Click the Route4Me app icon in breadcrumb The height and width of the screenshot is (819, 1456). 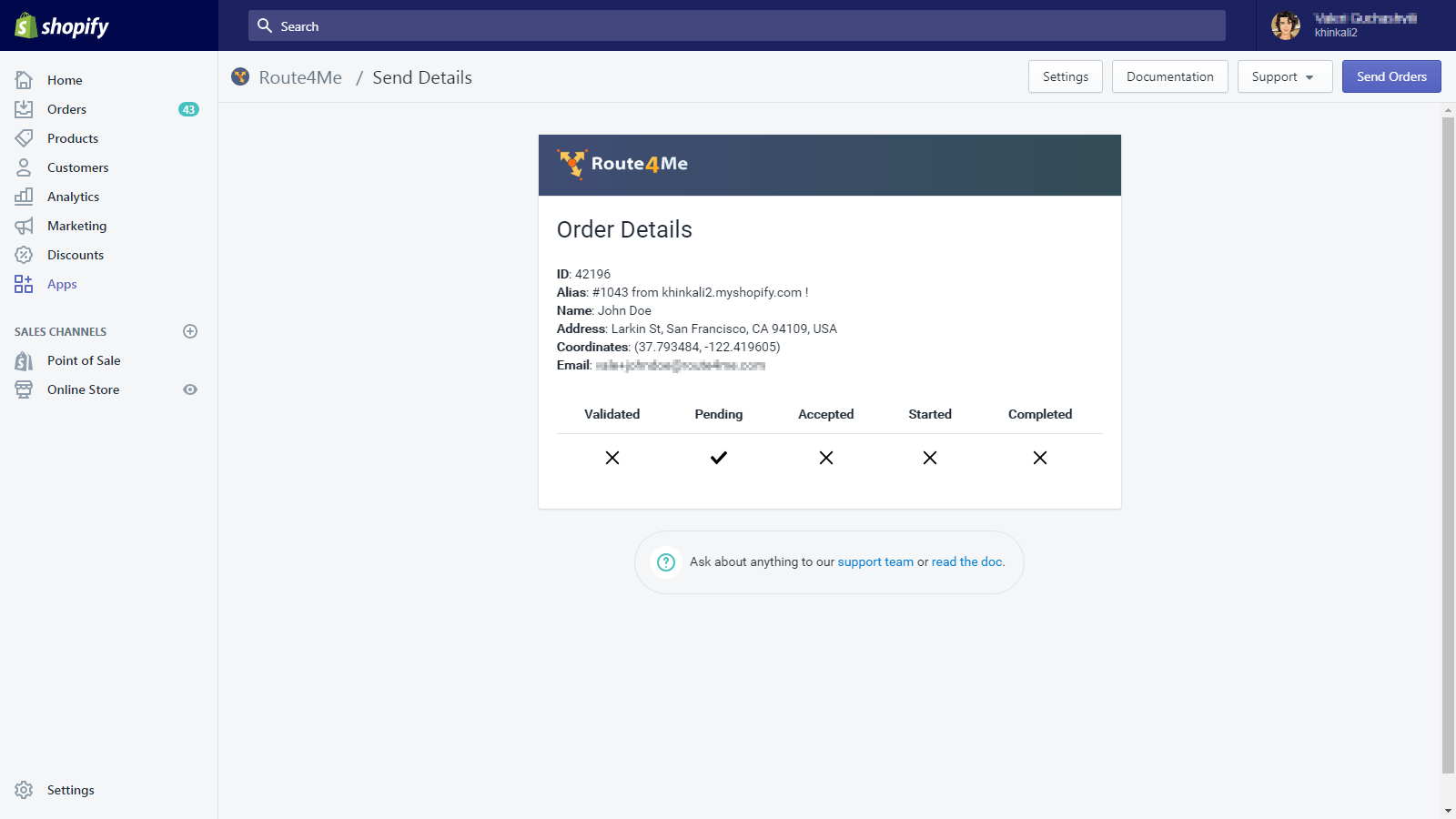pos(240,76)
